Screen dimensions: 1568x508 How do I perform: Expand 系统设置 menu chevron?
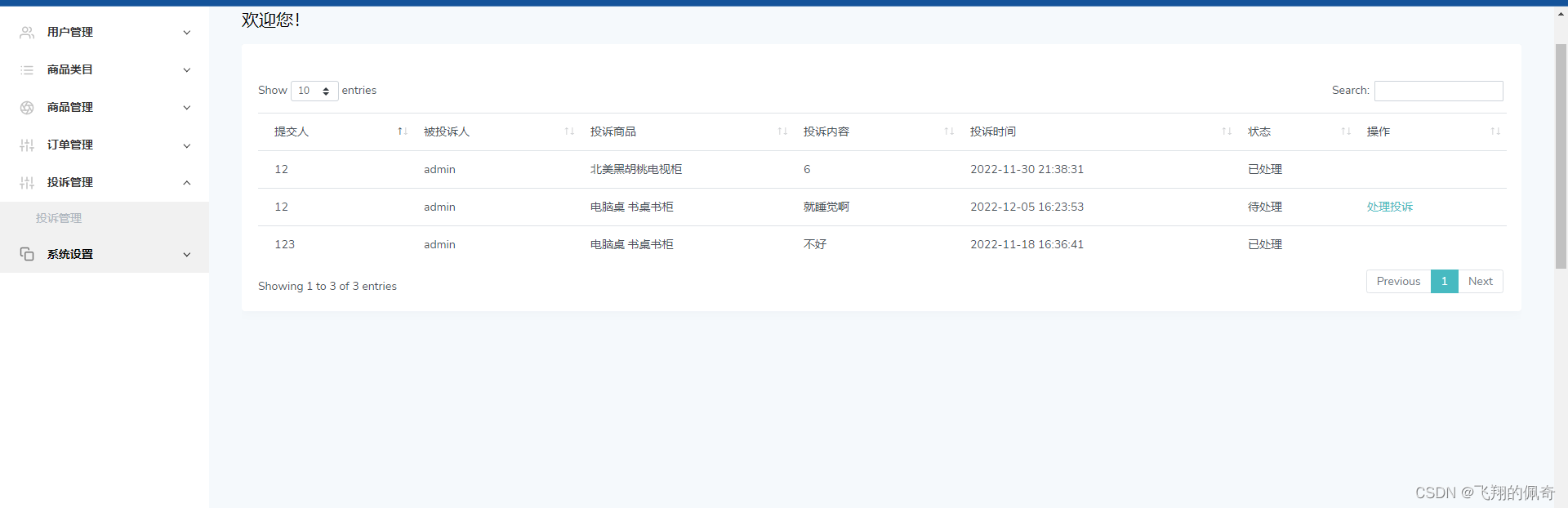click(x=186, y=255)
